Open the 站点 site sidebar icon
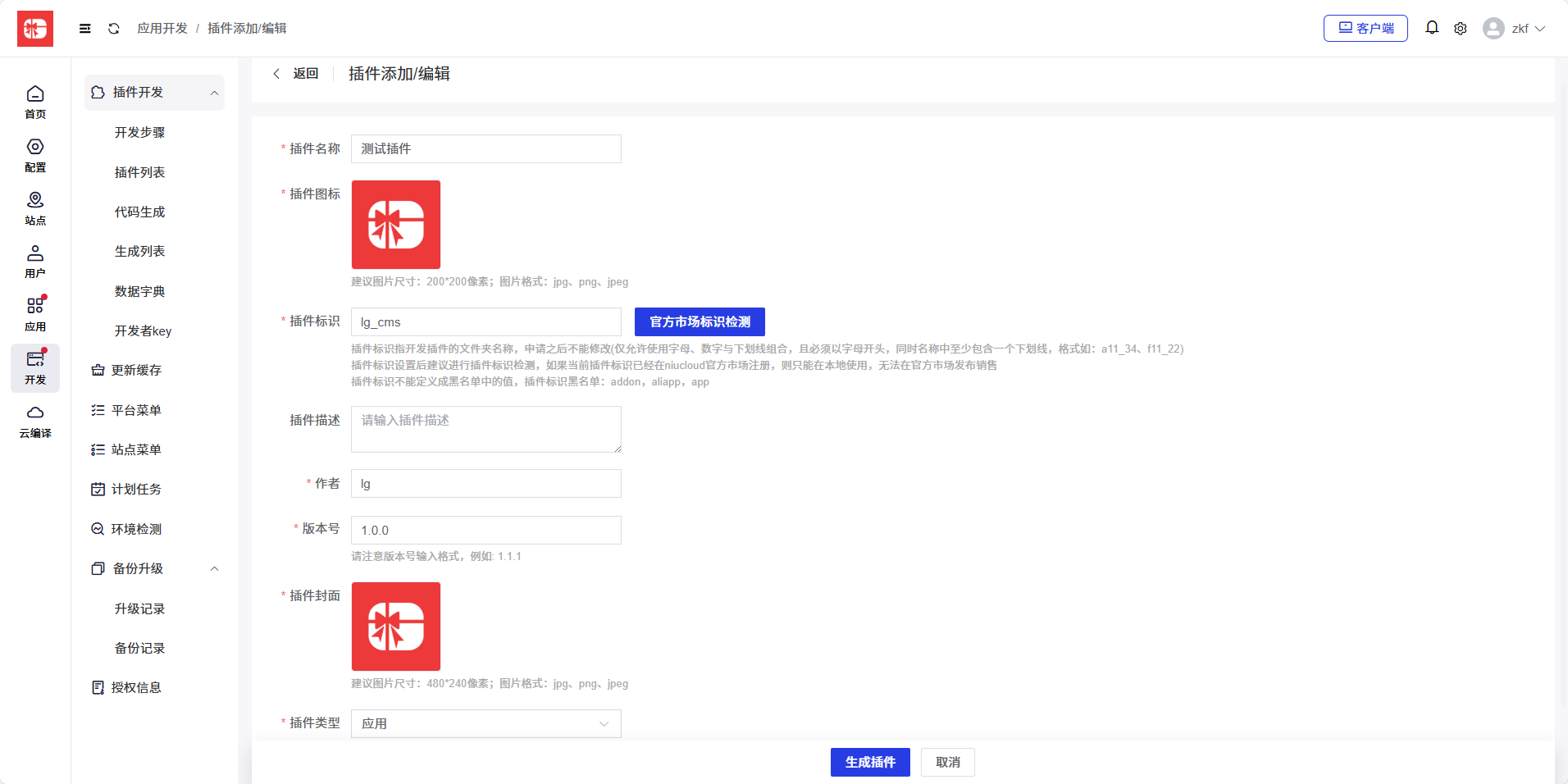 (35, 208)
